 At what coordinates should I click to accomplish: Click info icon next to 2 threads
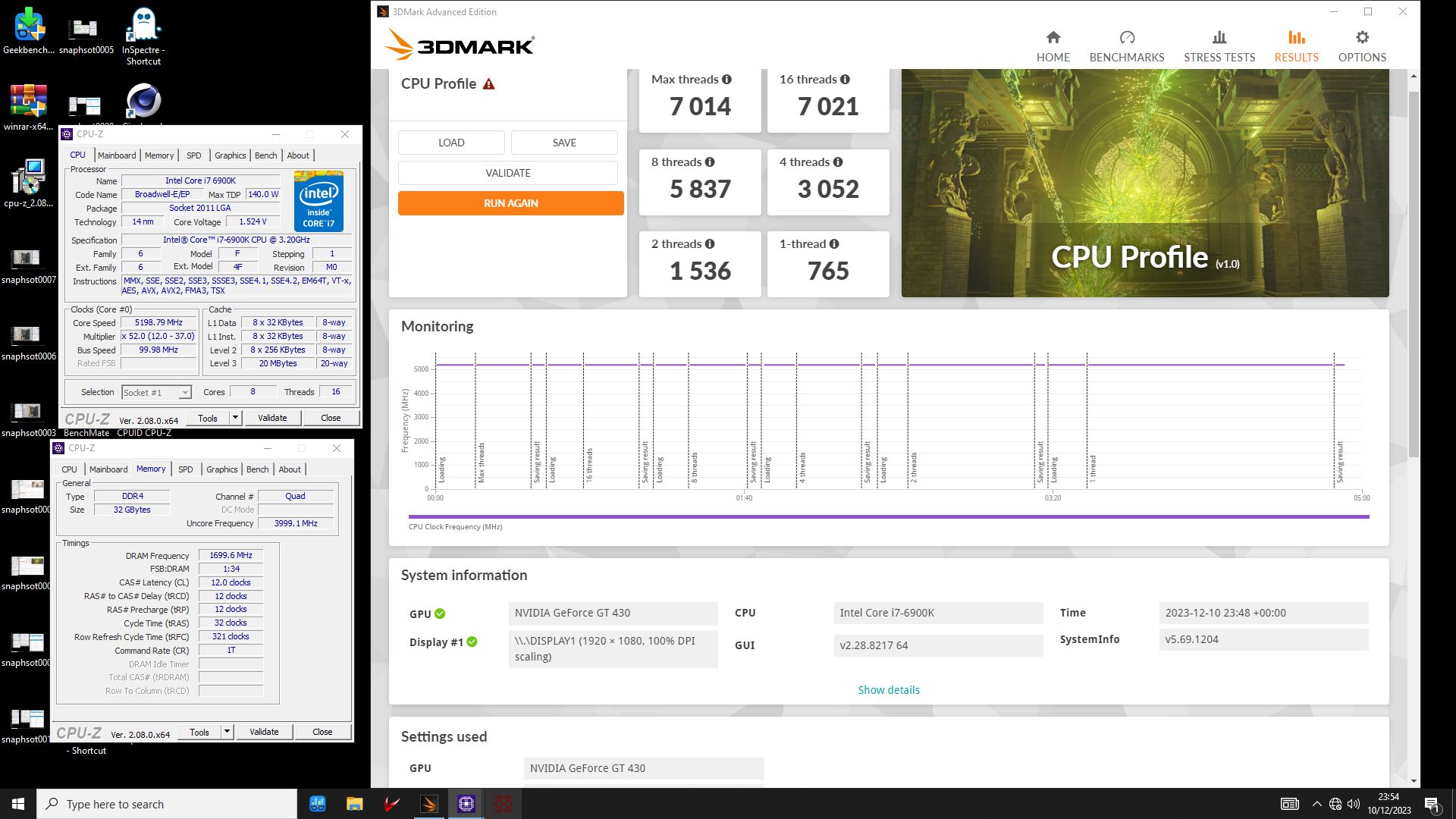[710, 244]
